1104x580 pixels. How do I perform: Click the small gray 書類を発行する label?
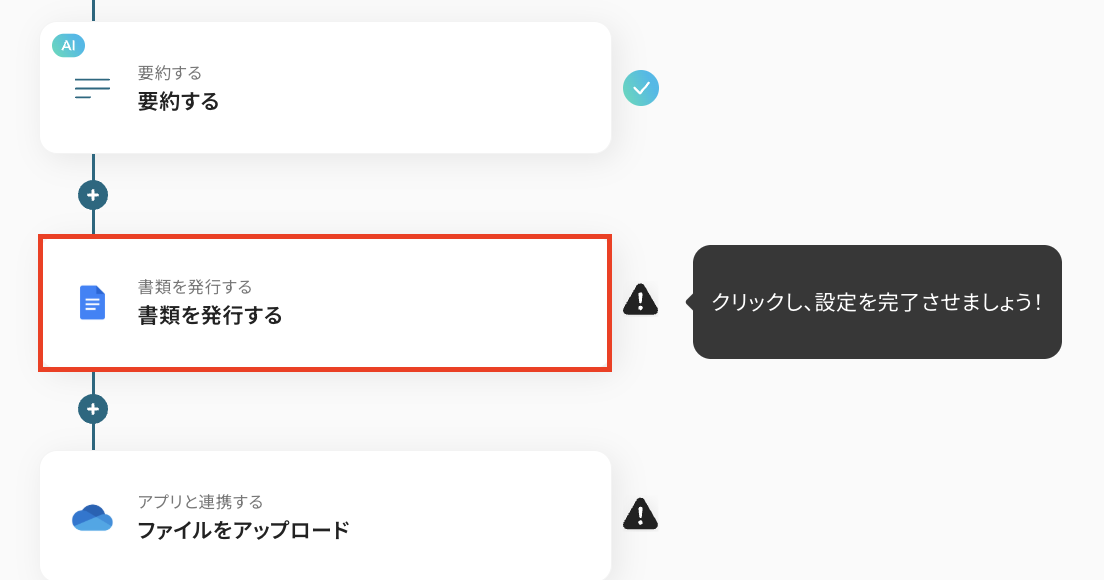[x=195, y=287]
